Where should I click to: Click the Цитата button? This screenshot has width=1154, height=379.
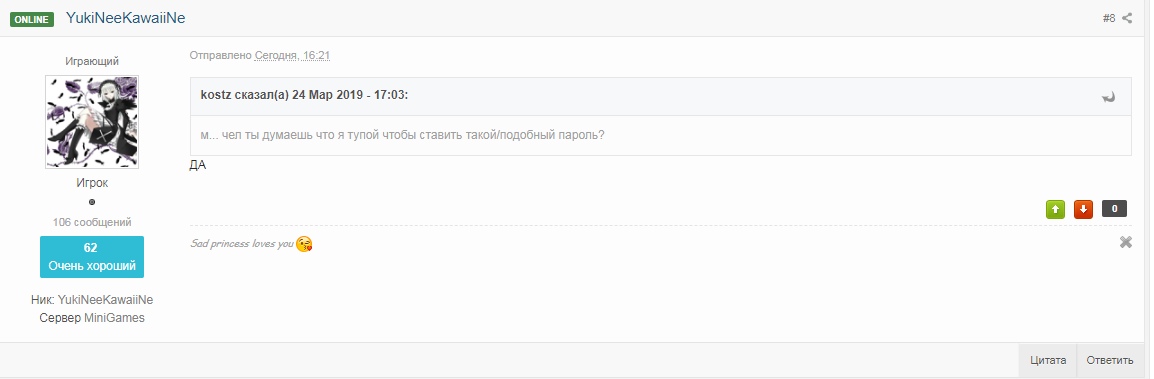(1048, 361)
